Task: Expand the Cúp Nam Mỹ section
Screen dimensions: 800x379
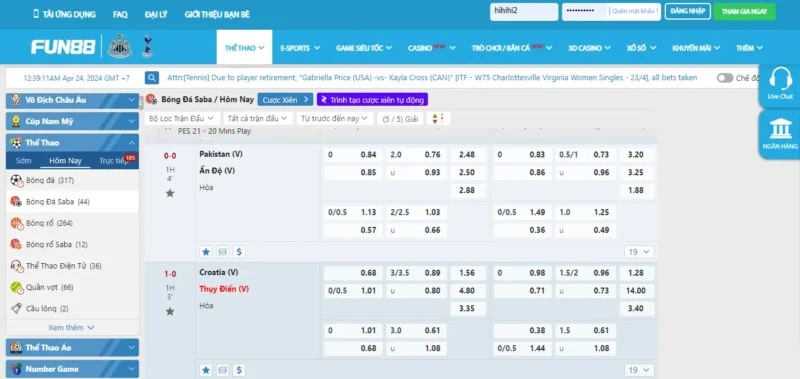Action: coord(72,121)
